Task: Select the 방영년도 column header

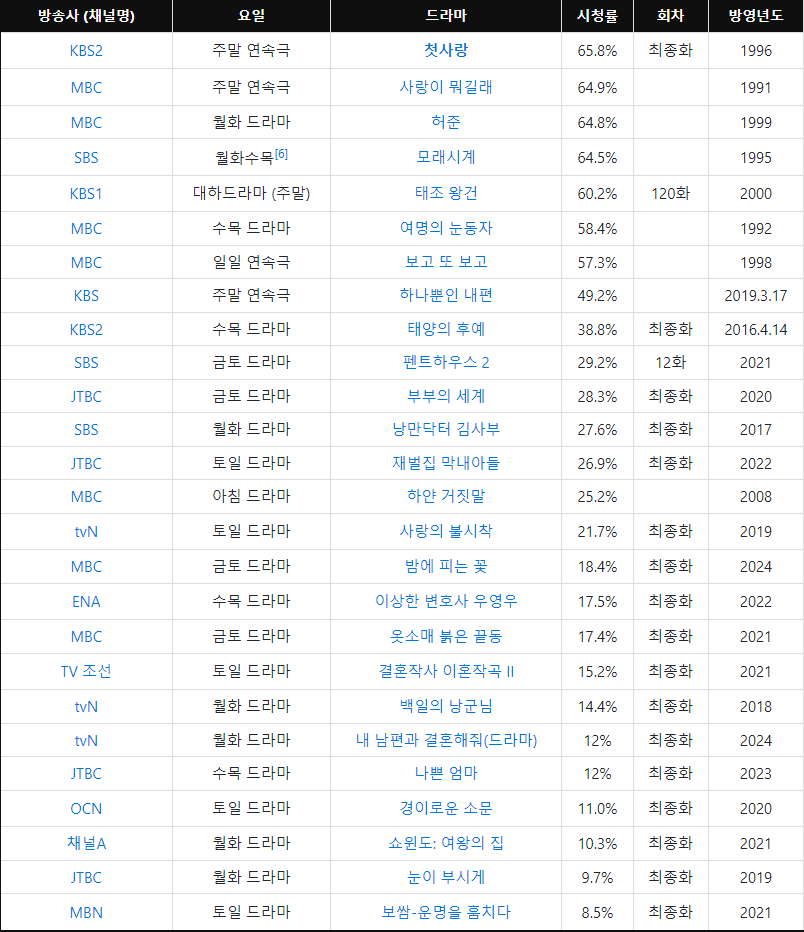Action: click(x=756, y=16)
